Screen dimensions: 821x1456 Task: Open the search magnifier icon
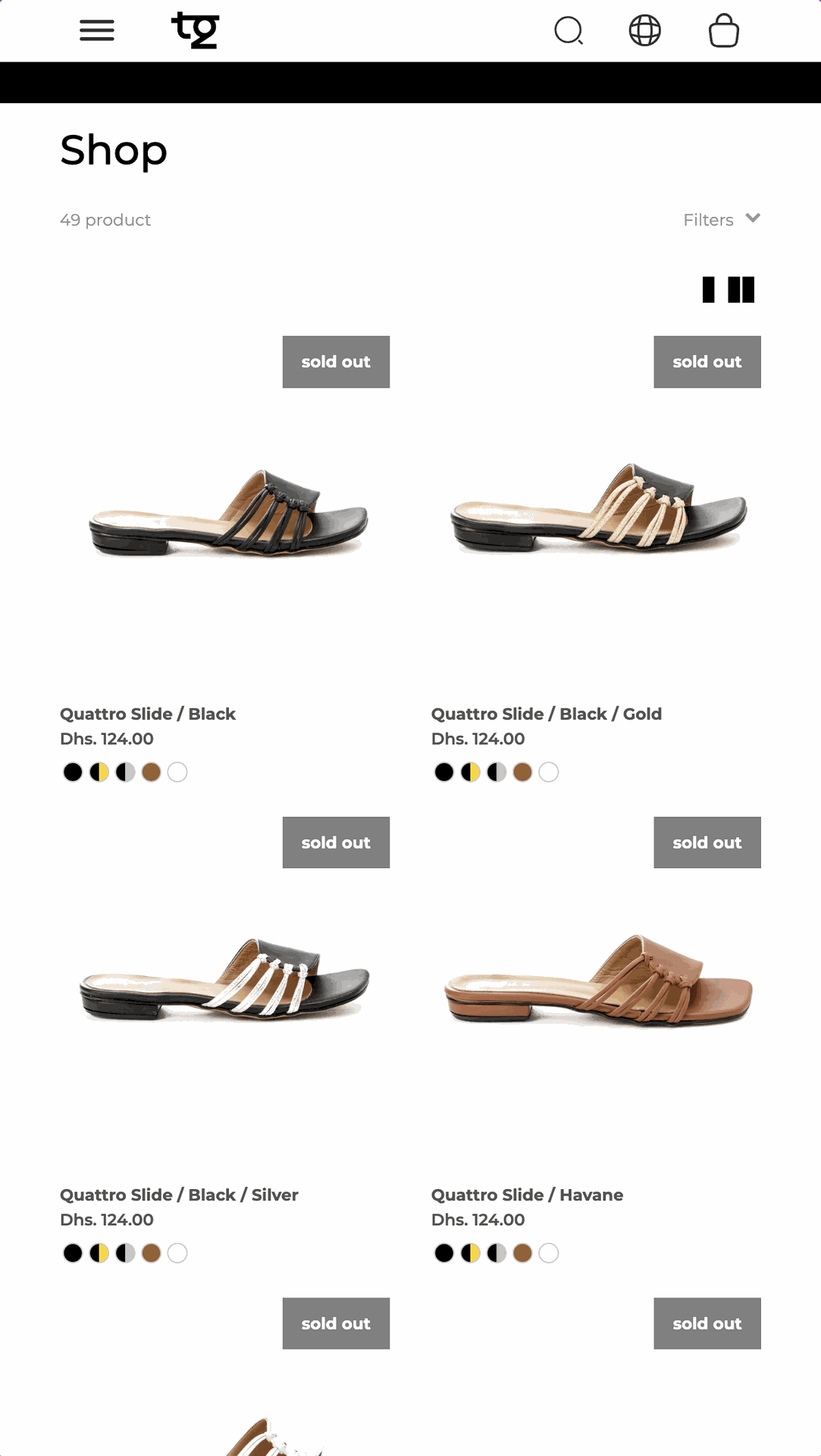coord(569,31)
